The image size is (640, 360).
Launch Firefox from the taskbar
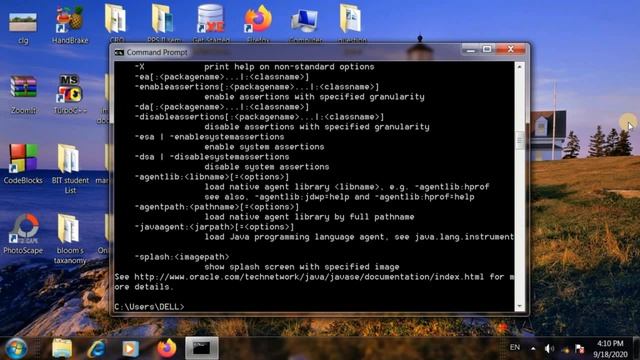(167, 349)
